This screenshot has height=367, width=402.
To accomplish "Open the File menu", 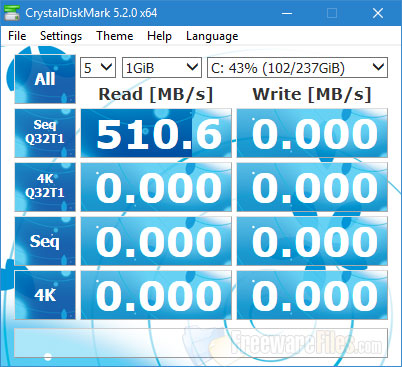I will click(x=17, y=36).
